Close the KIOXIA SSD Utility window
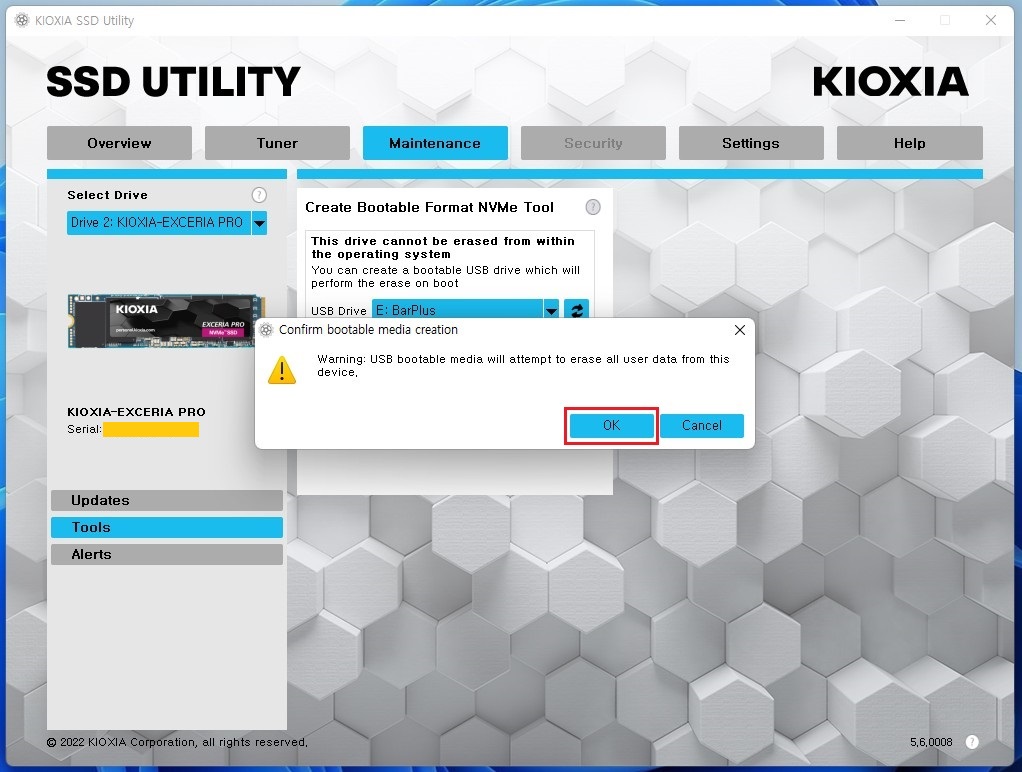 click(x=991, y=20)
